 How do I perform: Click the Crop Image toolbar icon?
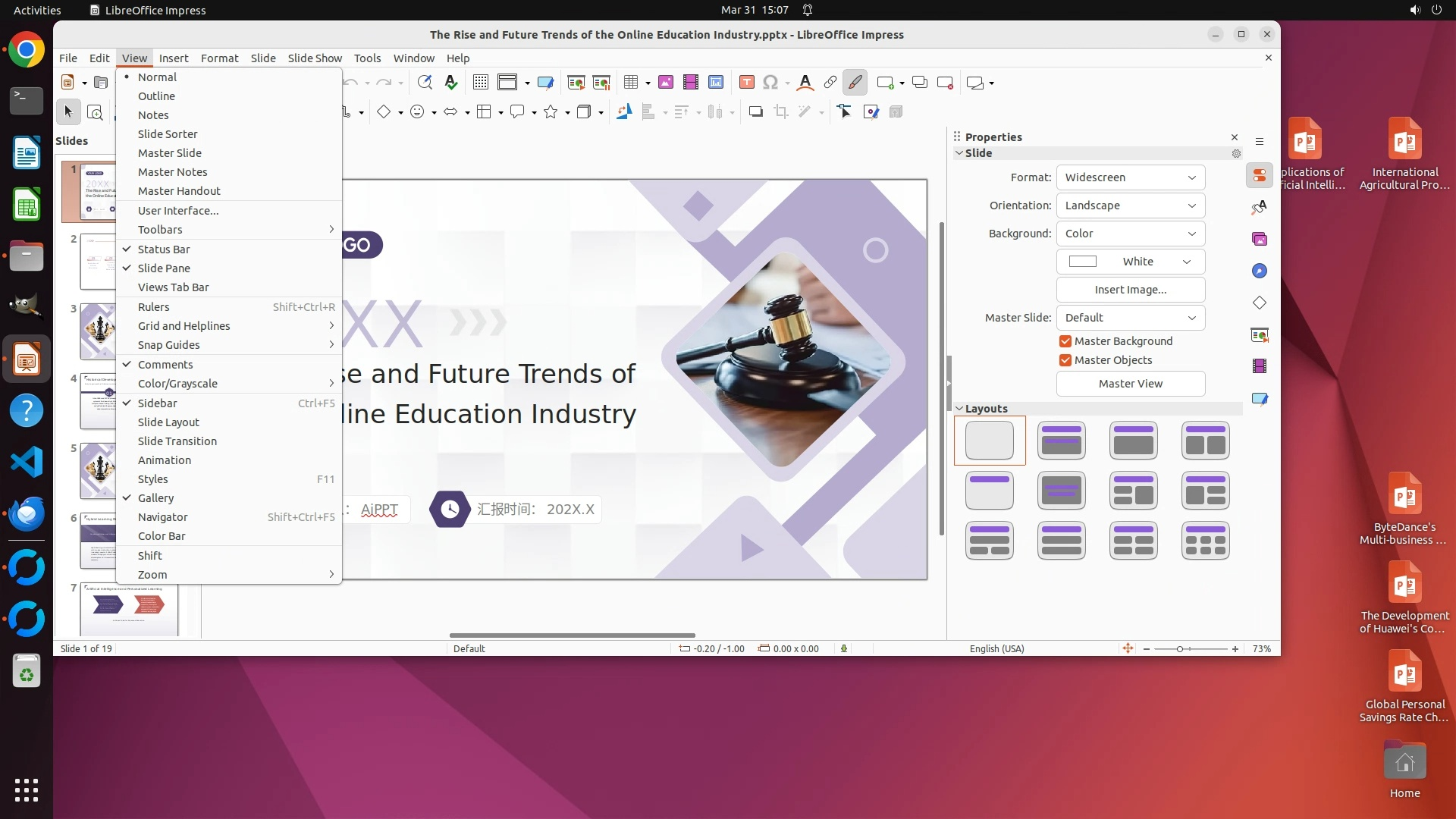pos(780,112)
